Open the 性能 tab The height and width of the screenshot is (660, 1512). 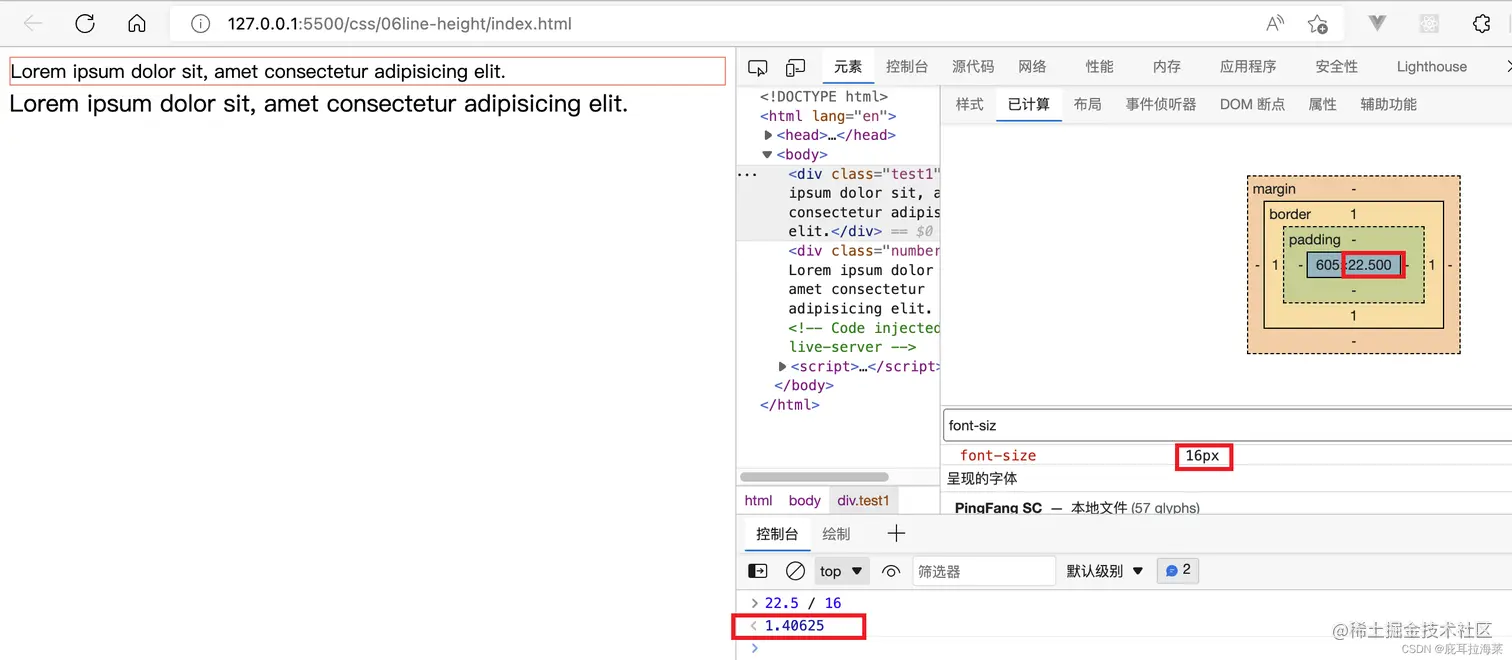click(1100, 67)
